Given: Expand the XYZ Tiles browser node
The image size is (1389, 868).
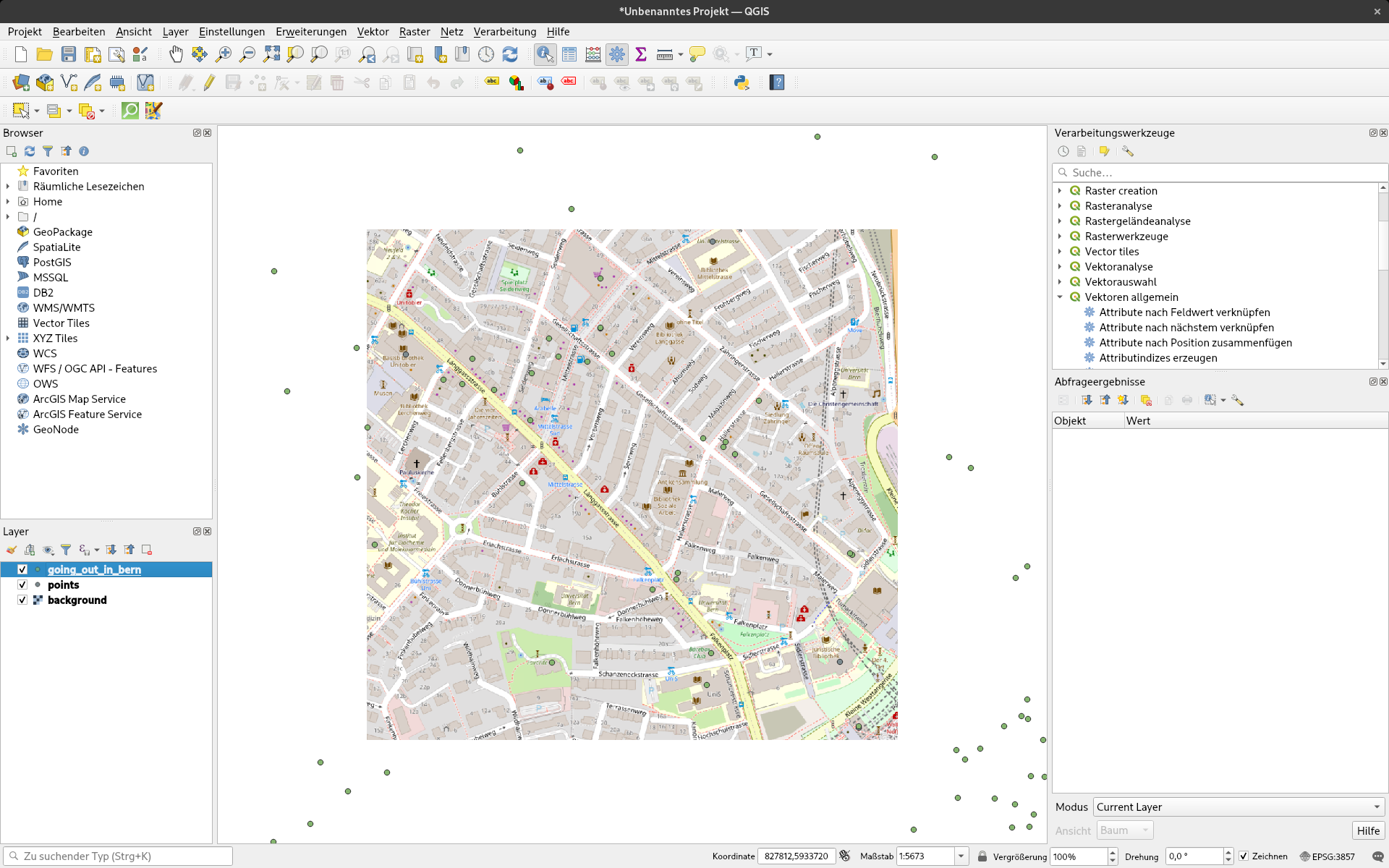Looking at the screenshot, I should 8,339.
